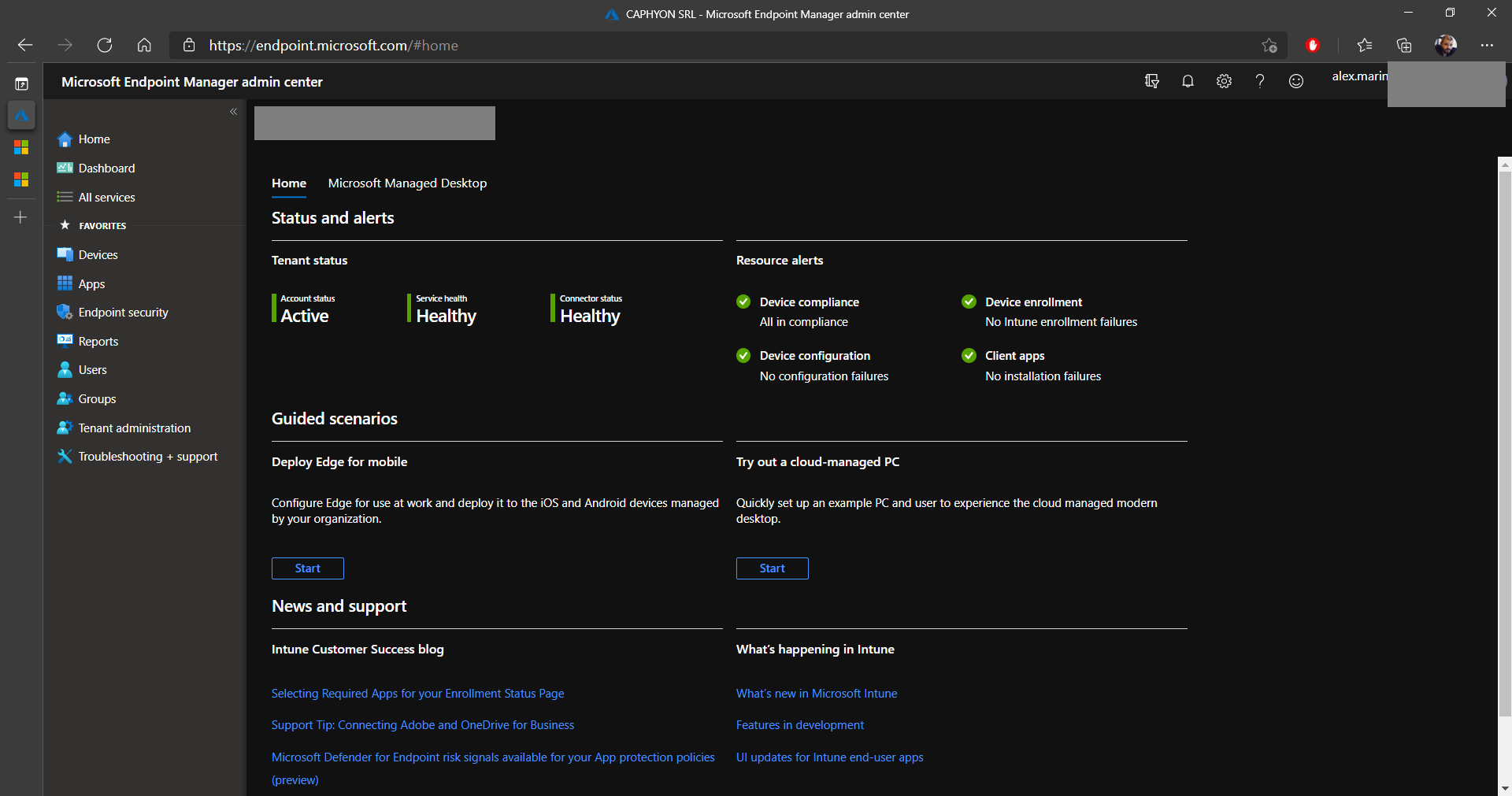Image resolution: width=1512 pixels, height=796 pixels.
Task: Add a new sidebar tab group
Action: tap(21, 217)
